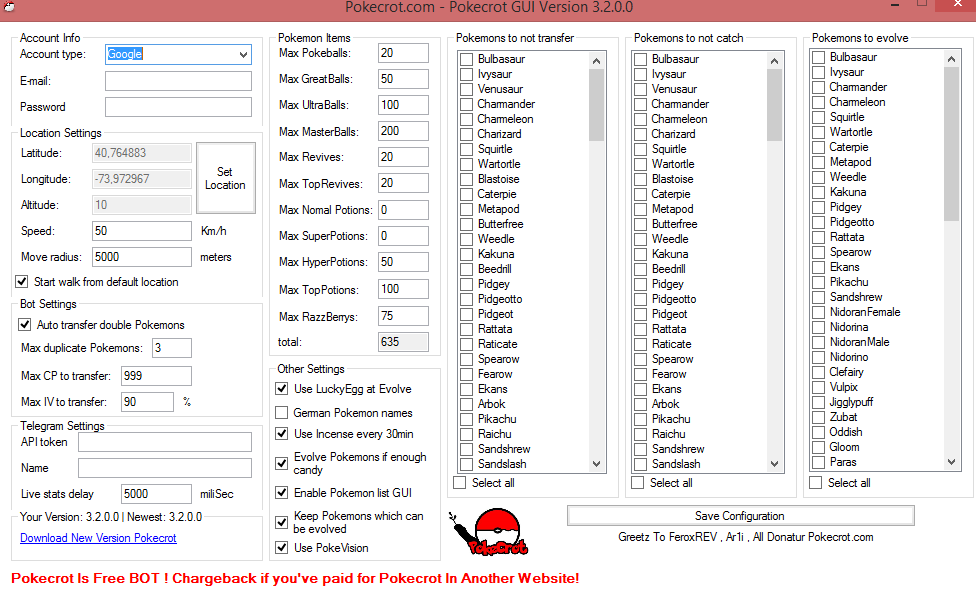Screen dimensions: 976x589
Task: Click the Max Pokeballs field
Action: tap(403, 53)
